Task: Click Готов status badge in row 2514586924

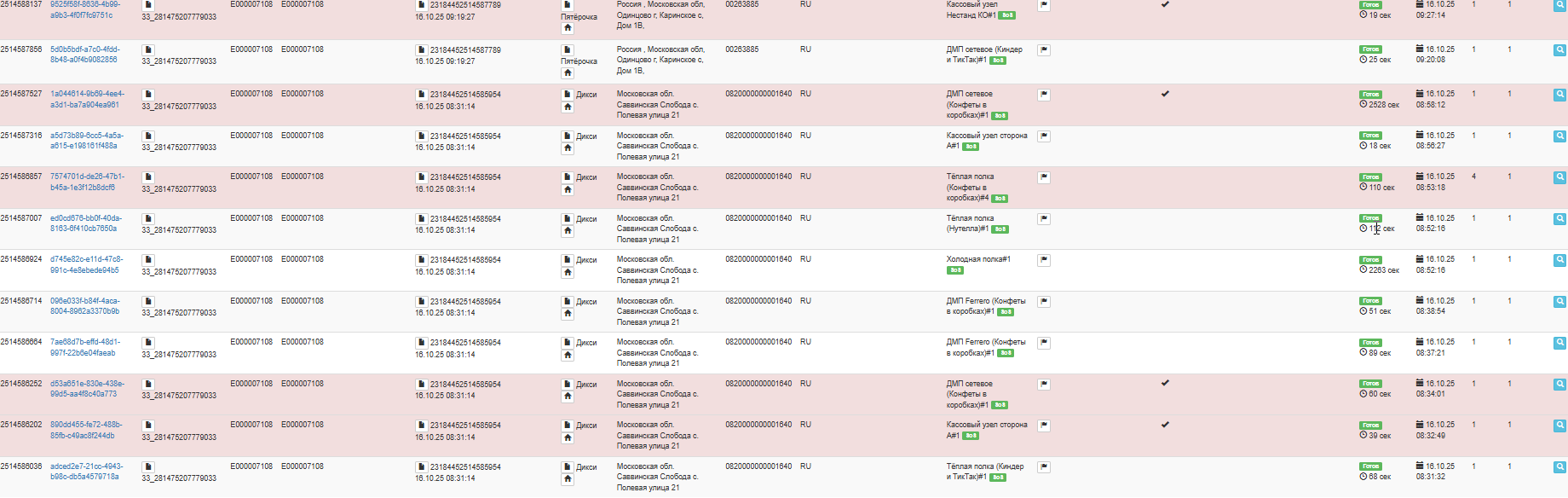Action: [x=1370, y=259]
